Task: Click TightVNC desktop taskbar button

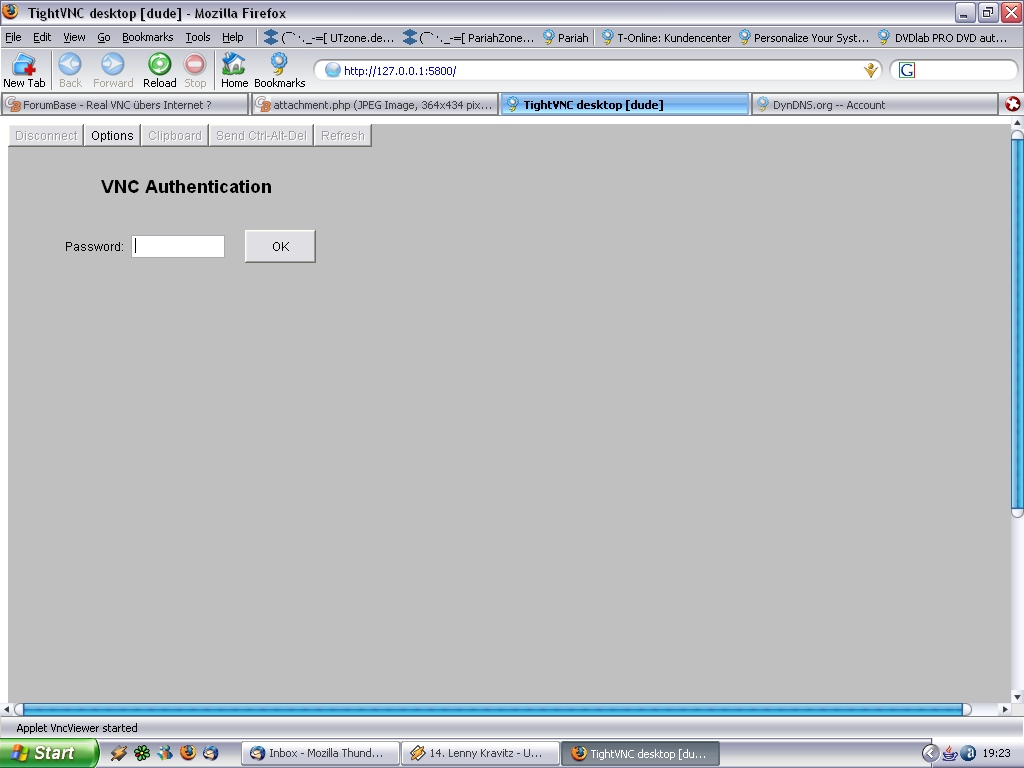Action: (640, 754)
